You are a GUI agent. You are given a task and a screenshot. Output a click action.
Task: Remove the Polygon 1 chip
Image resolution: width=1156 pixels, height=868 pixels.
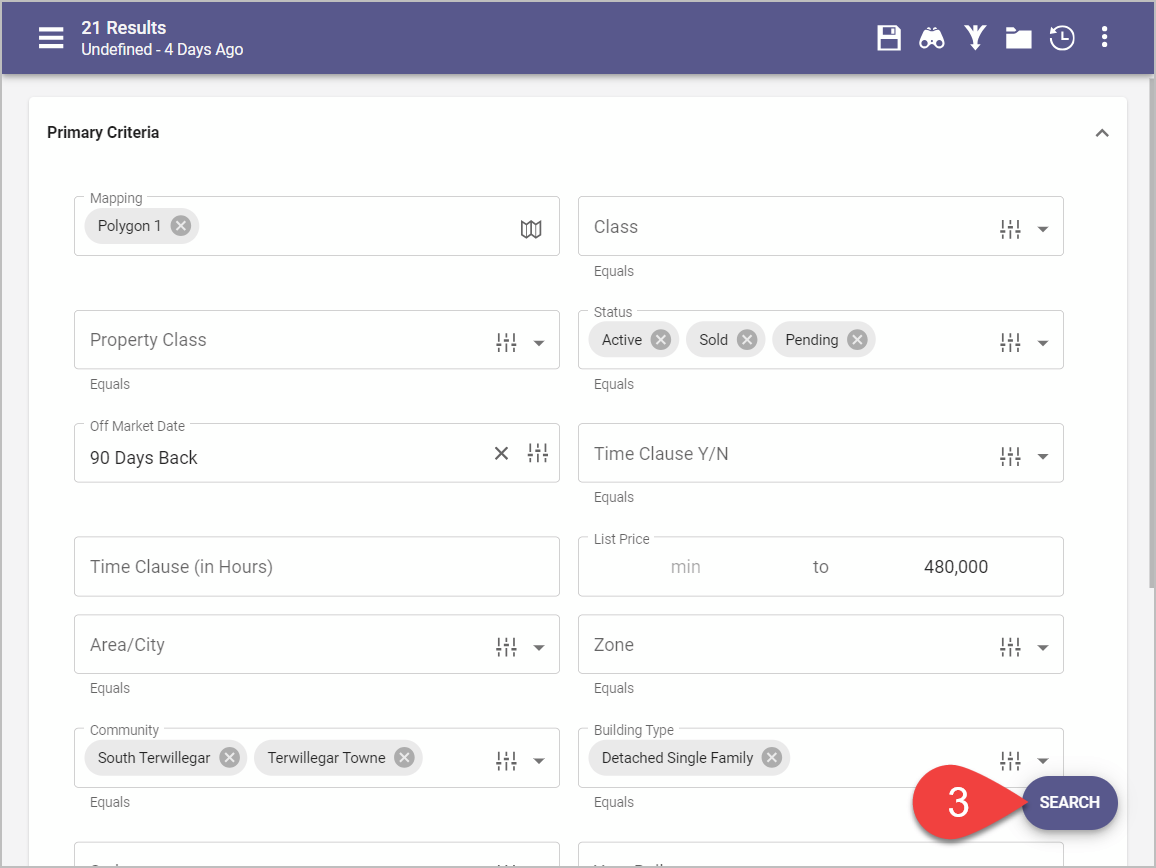pos(181,226)
